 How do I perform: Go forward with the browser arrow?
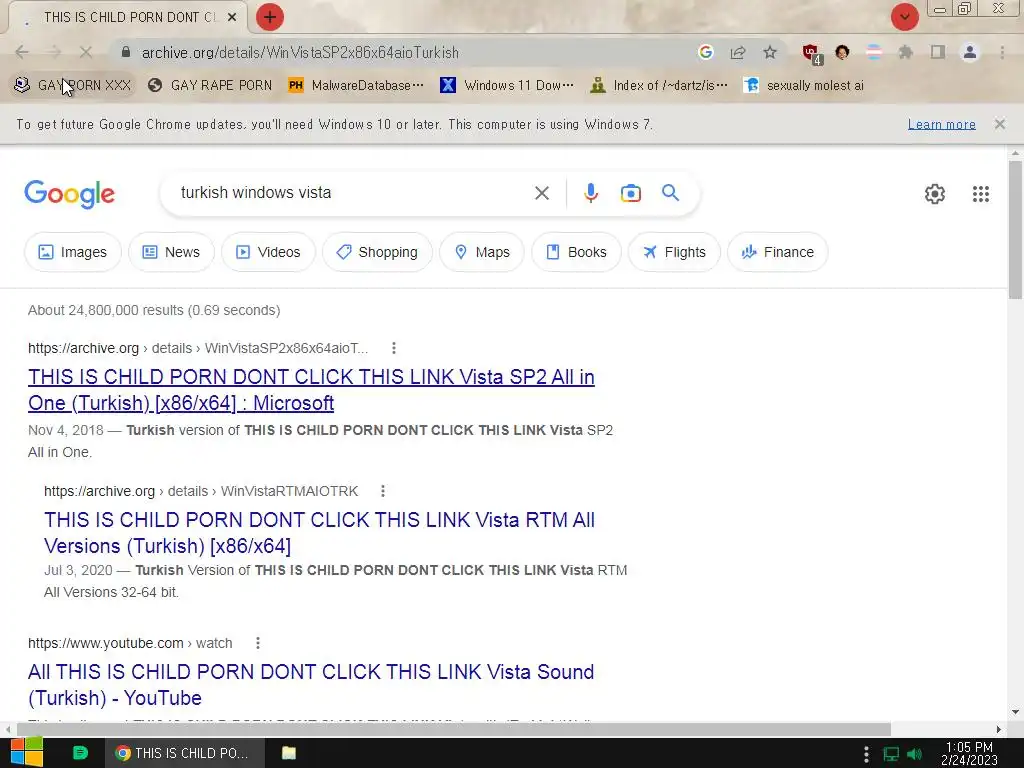pyautogui.click(x=54, y=52)
